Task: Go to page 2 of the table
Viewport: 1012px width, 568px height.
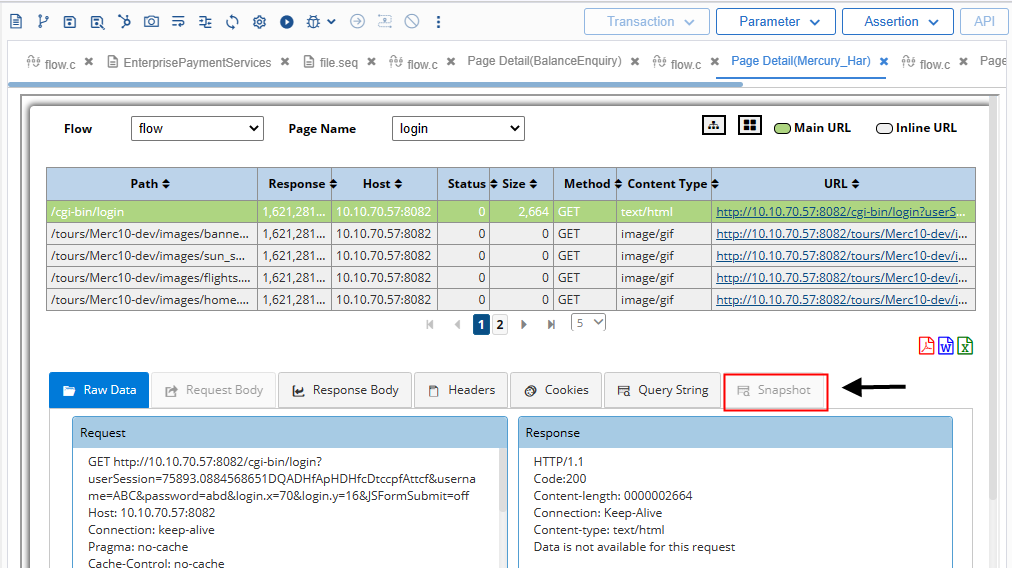Action: pos(500,324)
